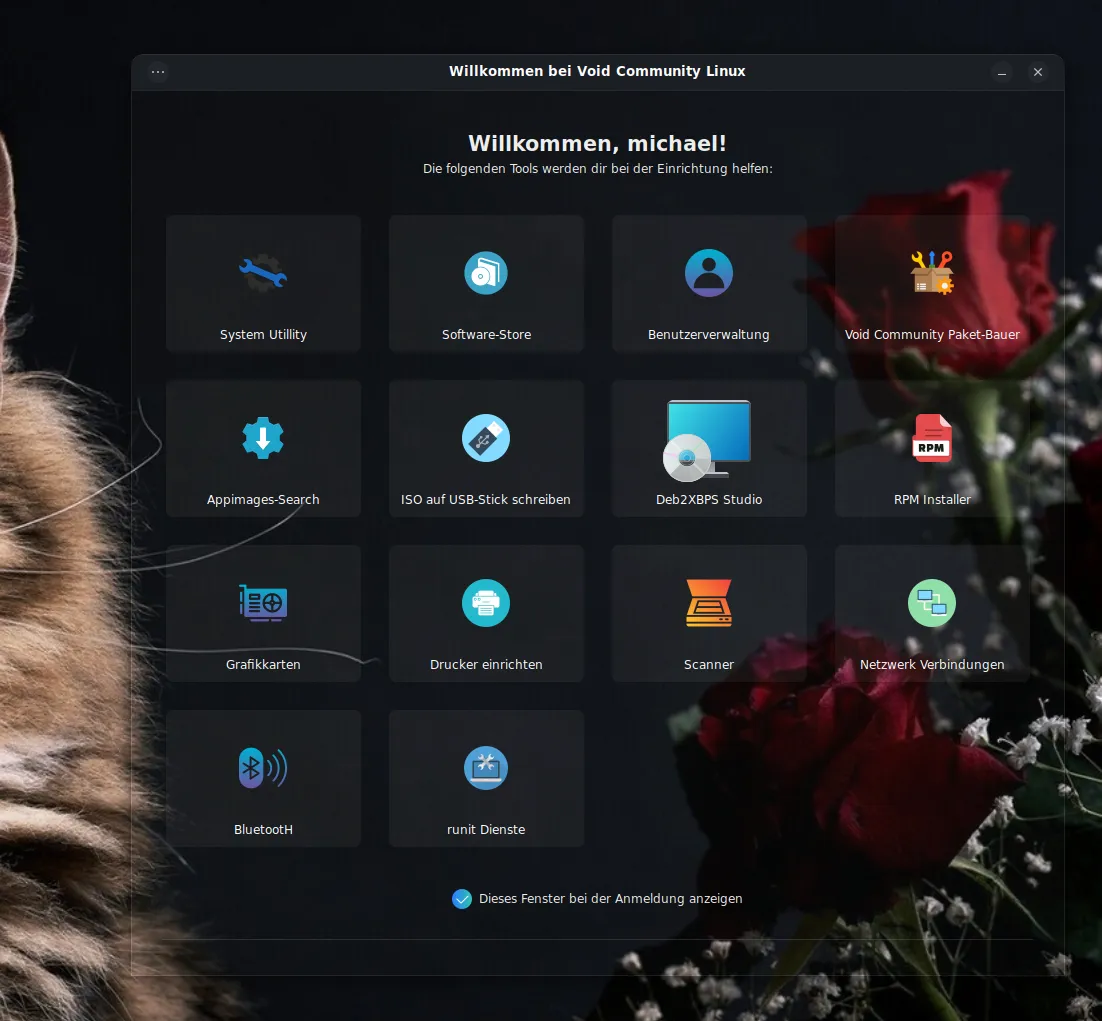Screen dimensions: 1102x1021
Task: Click the 'Scanner' tile label
Action: click(709, 664)
